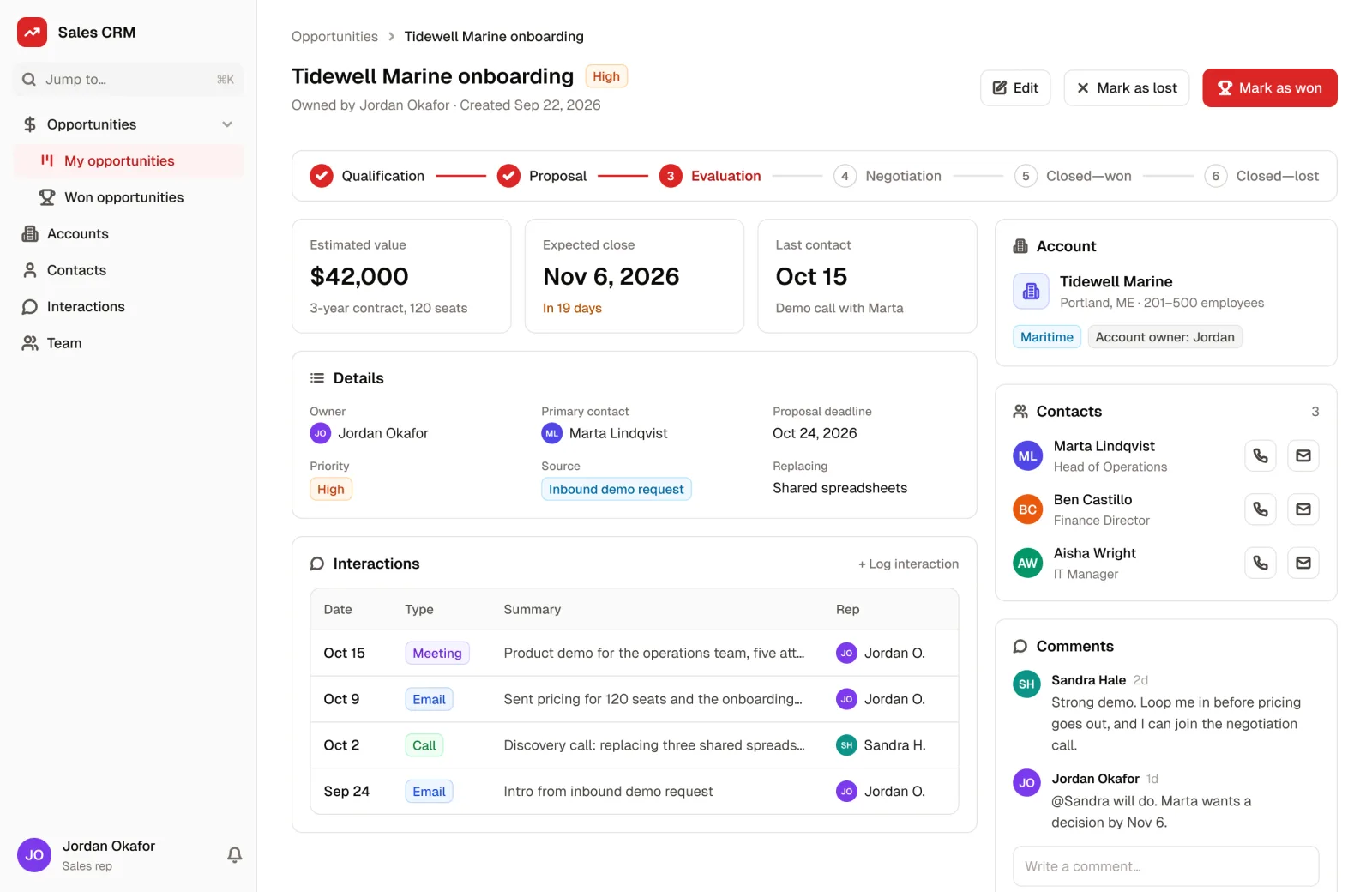Click the Summary column header
1372x892 pixels.
532,609
